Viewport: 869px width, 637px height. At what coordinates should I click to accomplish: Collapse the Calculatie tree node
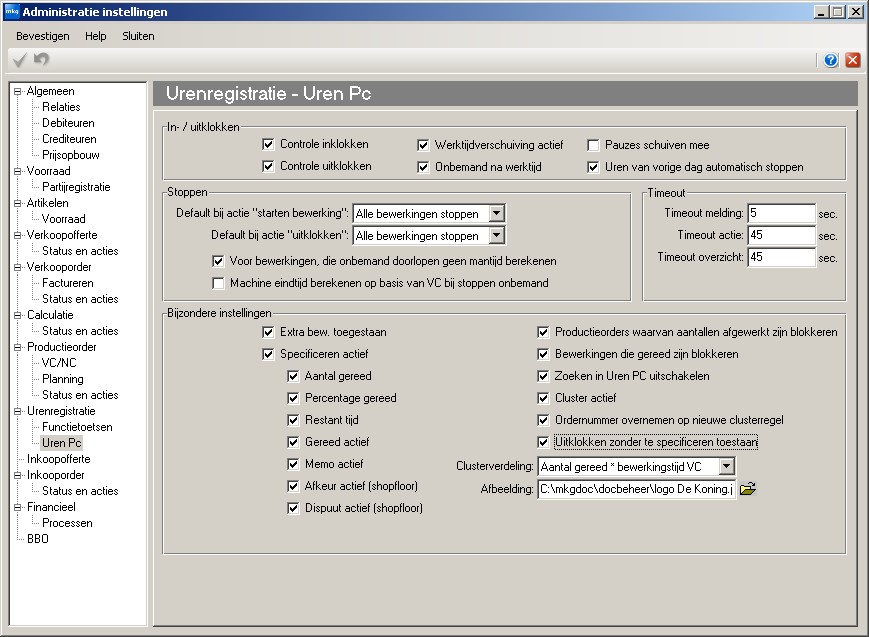[x=18, y=315]
